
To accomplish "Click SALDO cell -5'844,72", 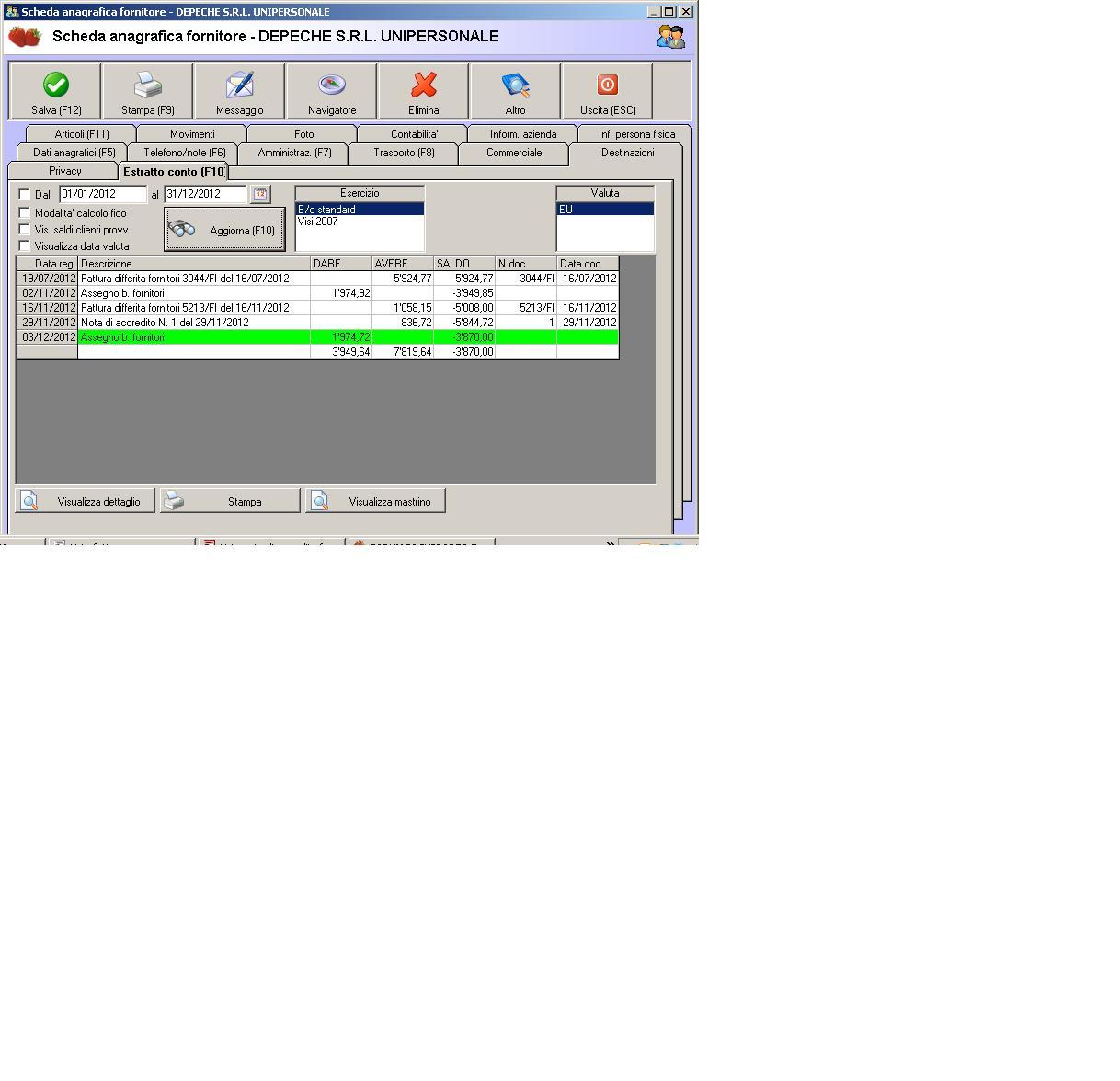I will (x=464, y=323).
